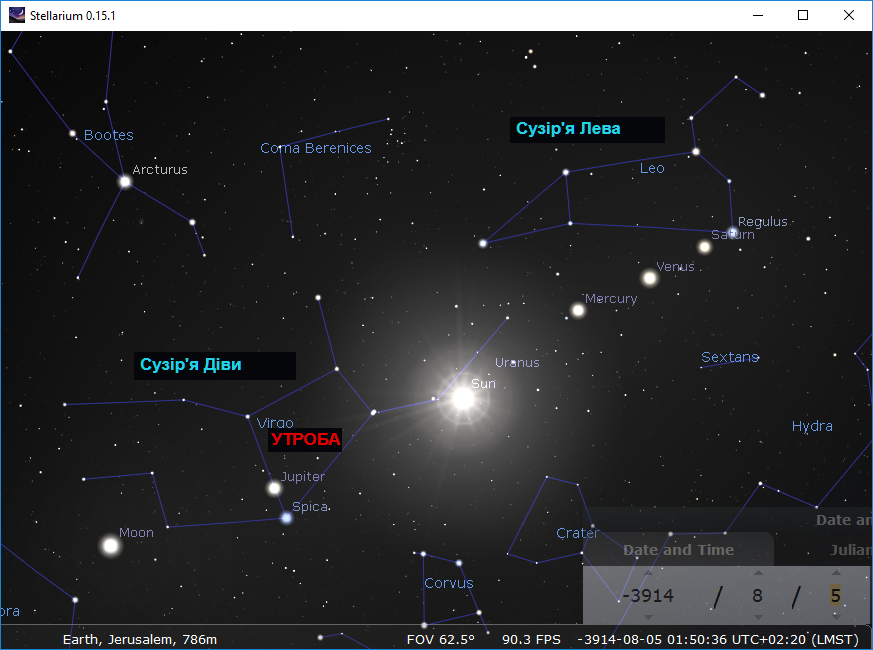Click the Stellarium app icon in title bar

coord(17,15)
